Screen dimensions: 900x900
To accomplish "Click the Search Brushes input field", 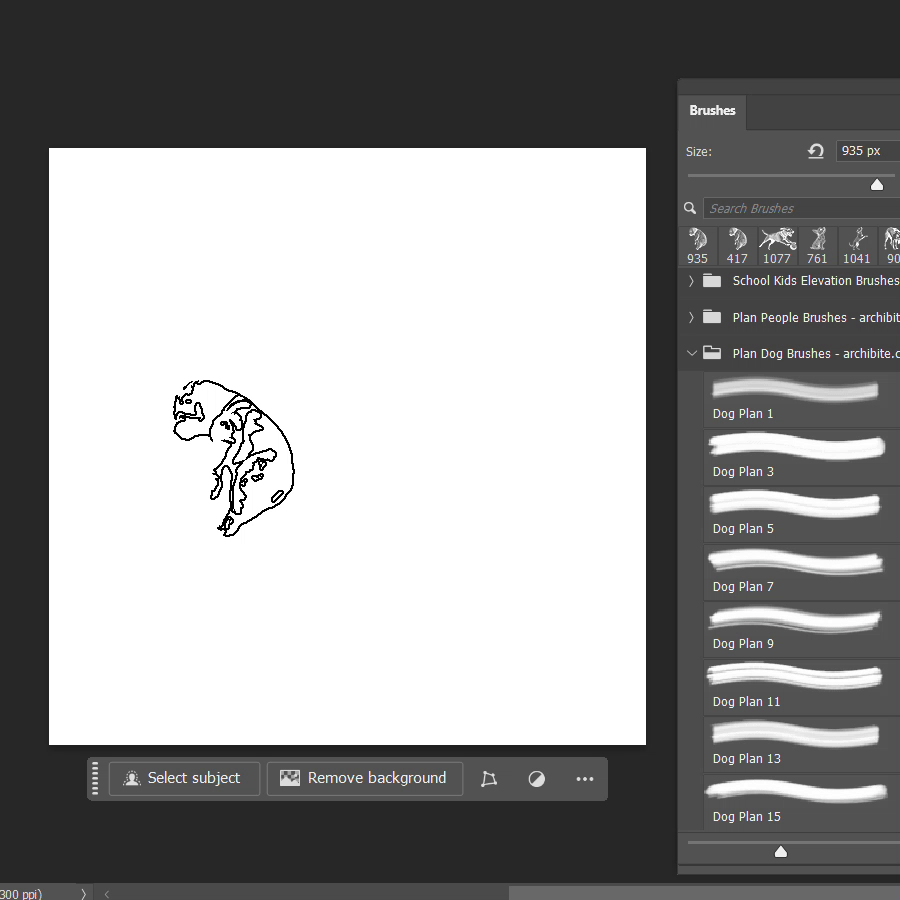I will click(x=800, y=208).
